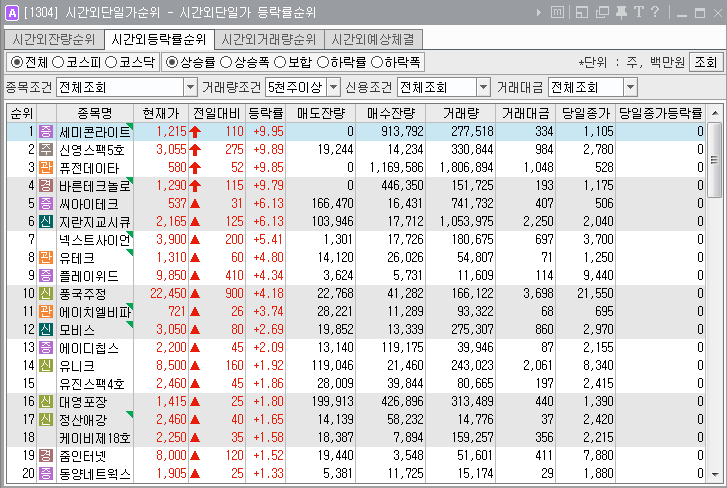This screenshot has height=488, width=727.
Task: Click the 당일종가등락률 column header
Action: tap(661, 113)
